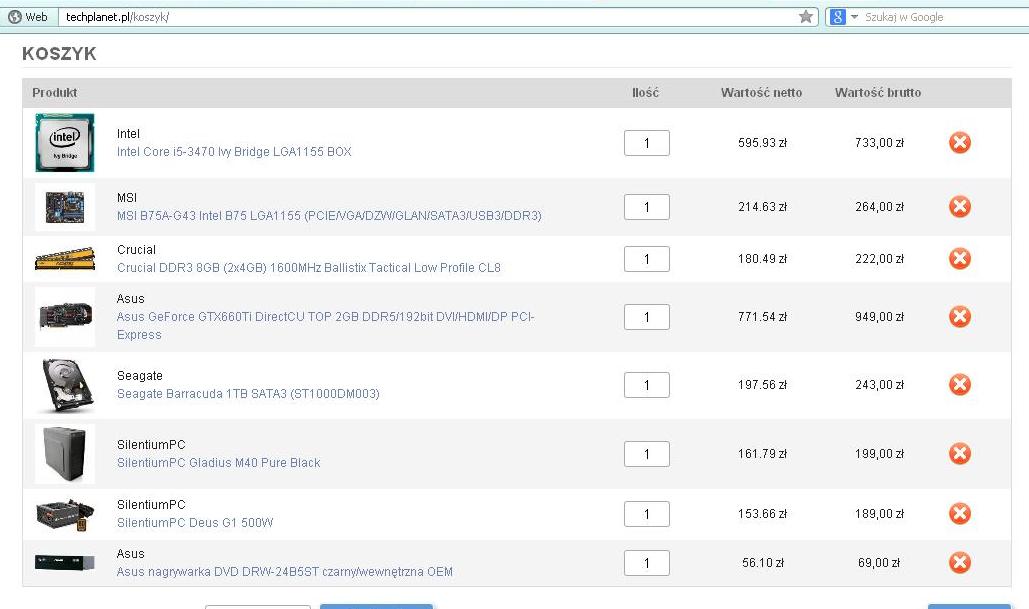The image size is (1029, 609).
Task: Open SilentiumPC Deus G1 500W link
Action: click(x=195, y=523)
